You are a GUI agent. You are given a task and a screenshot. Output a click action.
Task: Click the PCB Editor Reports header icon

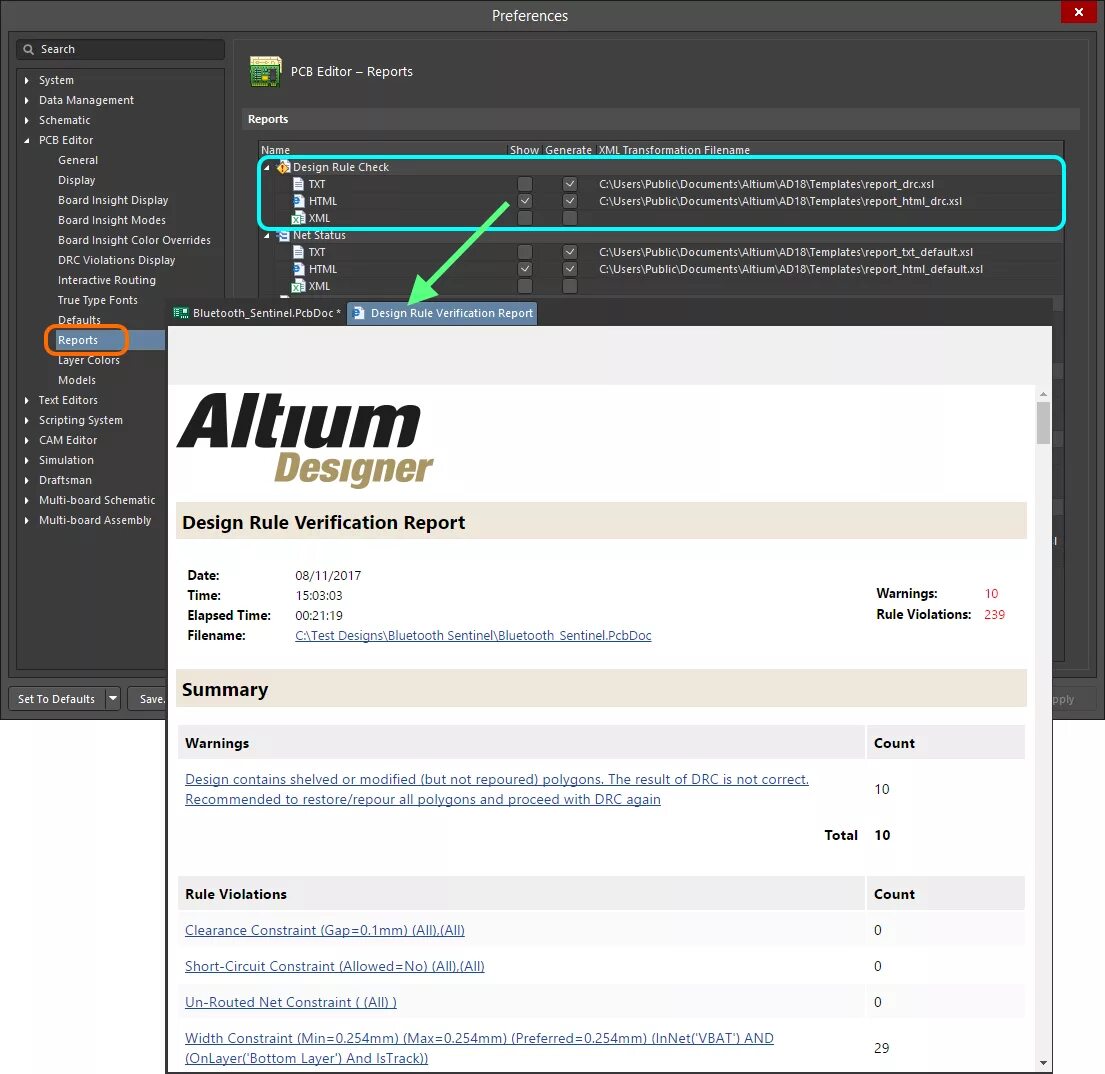coord(265,71)
